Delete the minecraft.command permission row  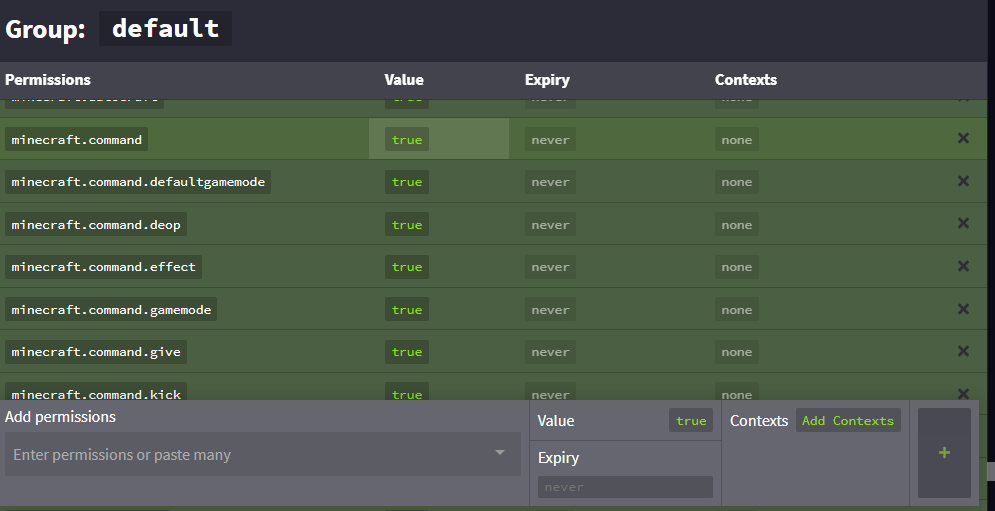click(x=963, y=139)
